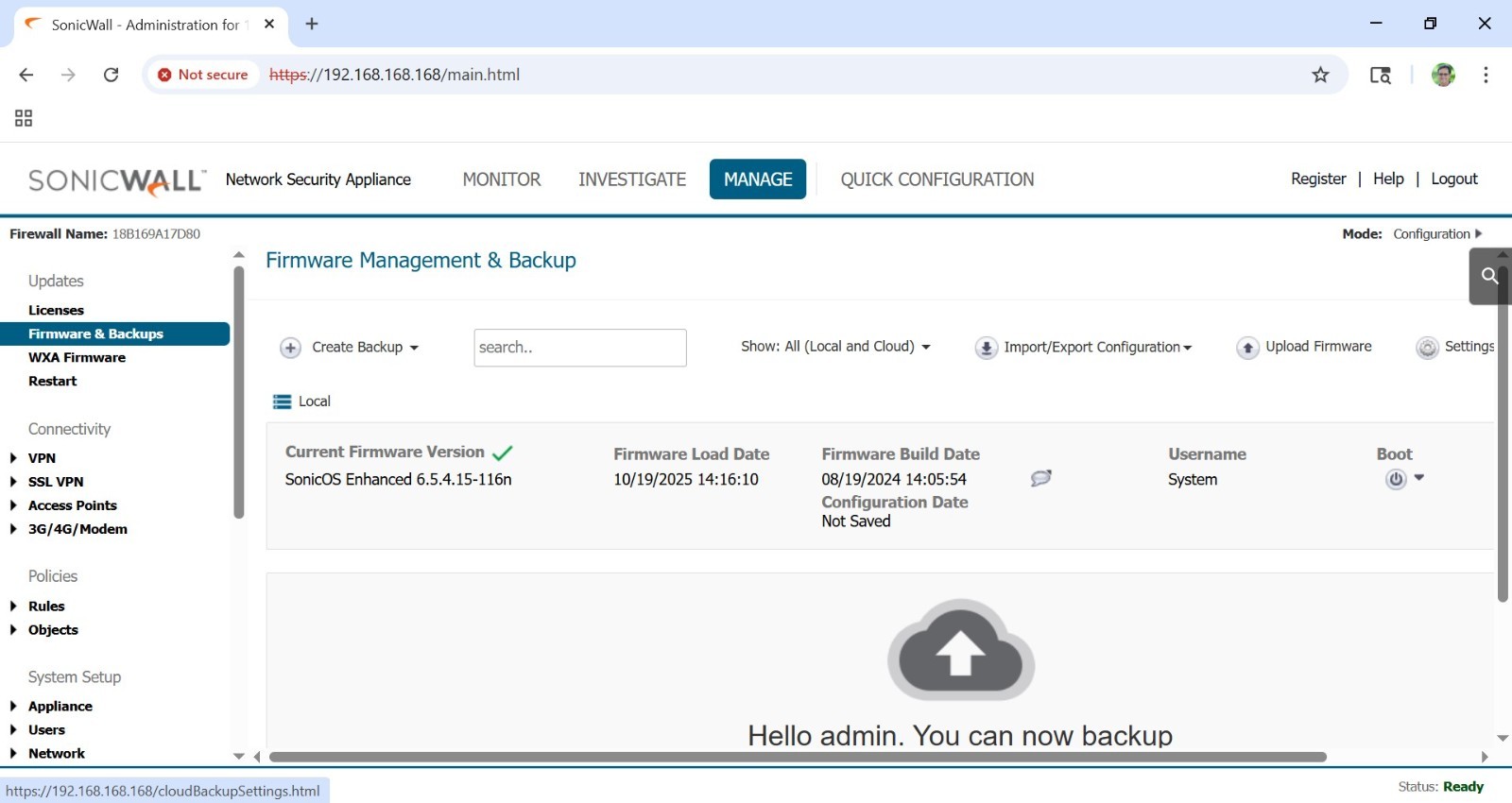Click the Register link
The height and width of the screenshot is (803, 1512).
1318,179
